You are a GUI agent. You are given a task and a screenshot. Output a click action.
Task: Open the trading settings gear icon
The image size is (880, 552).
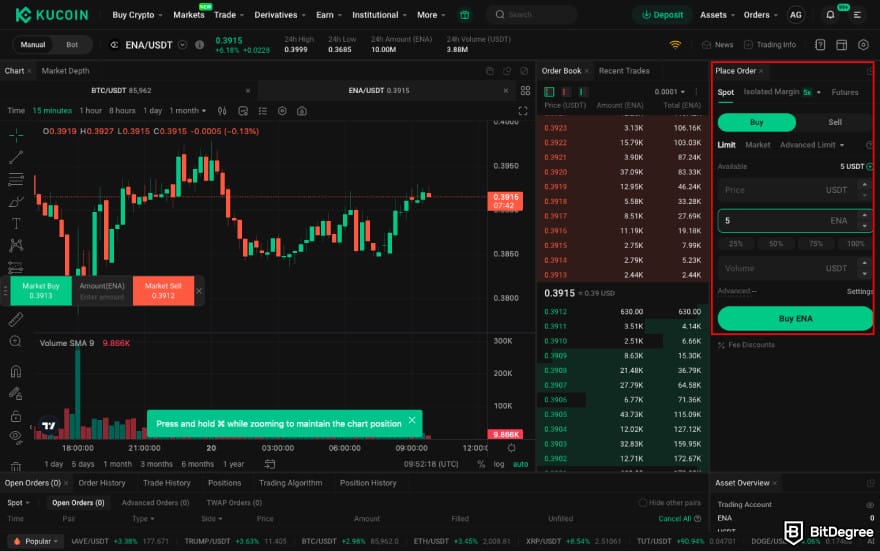[x=863, y=45]
